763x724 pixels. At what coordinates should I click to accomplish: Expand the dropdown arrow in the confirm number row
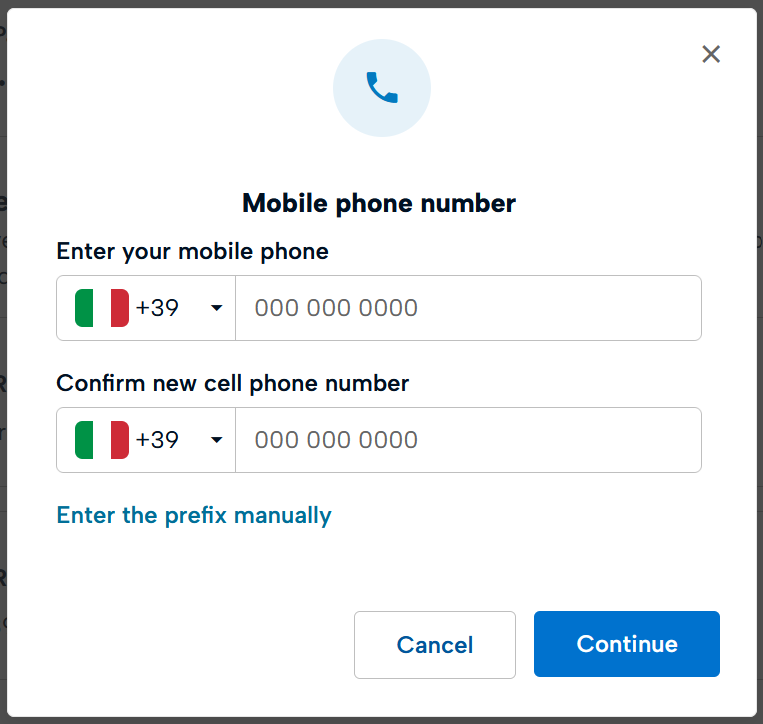tap(217, 440)
